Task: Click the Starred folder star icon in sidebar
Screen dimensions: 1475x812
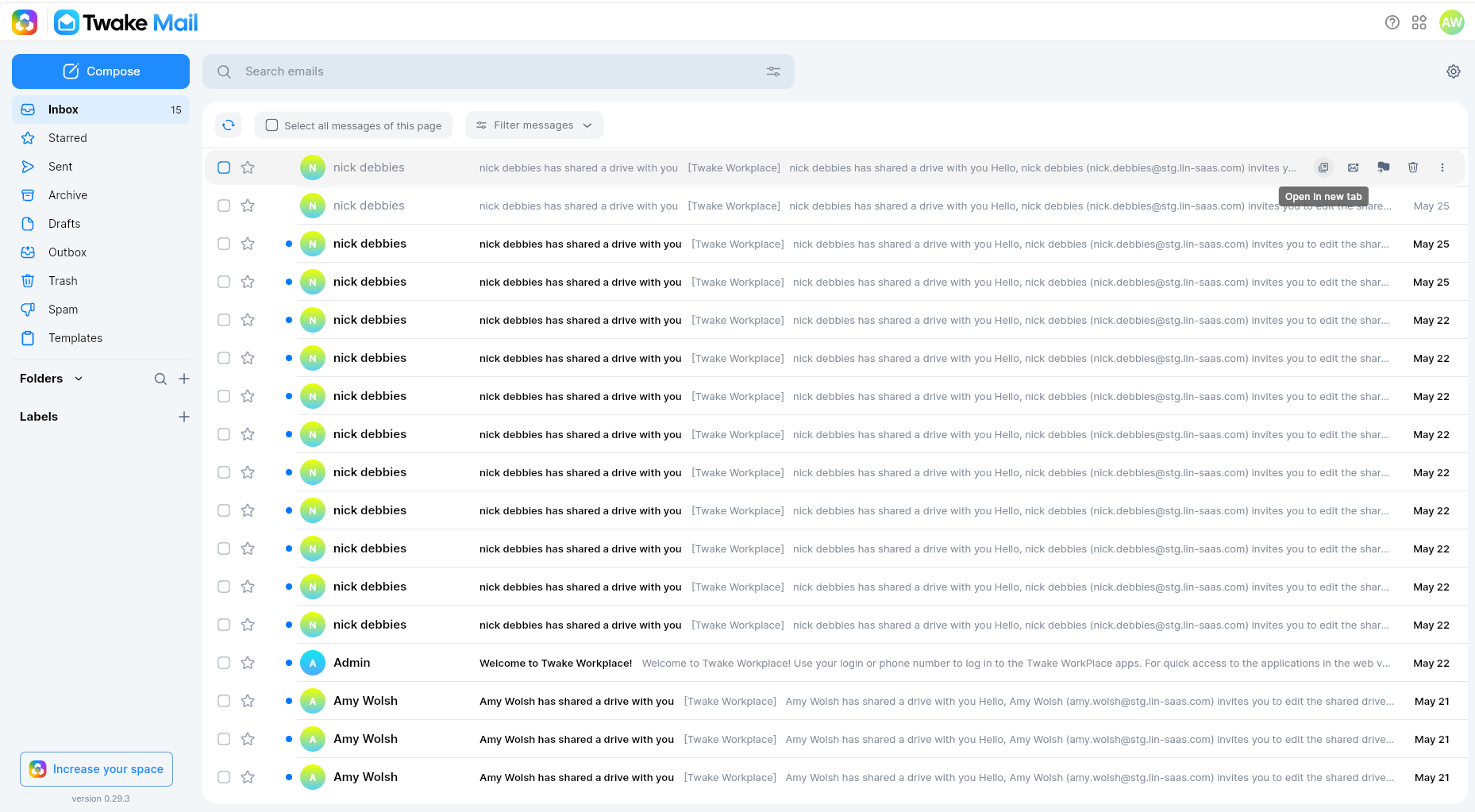Action: [x=28, y=138]
